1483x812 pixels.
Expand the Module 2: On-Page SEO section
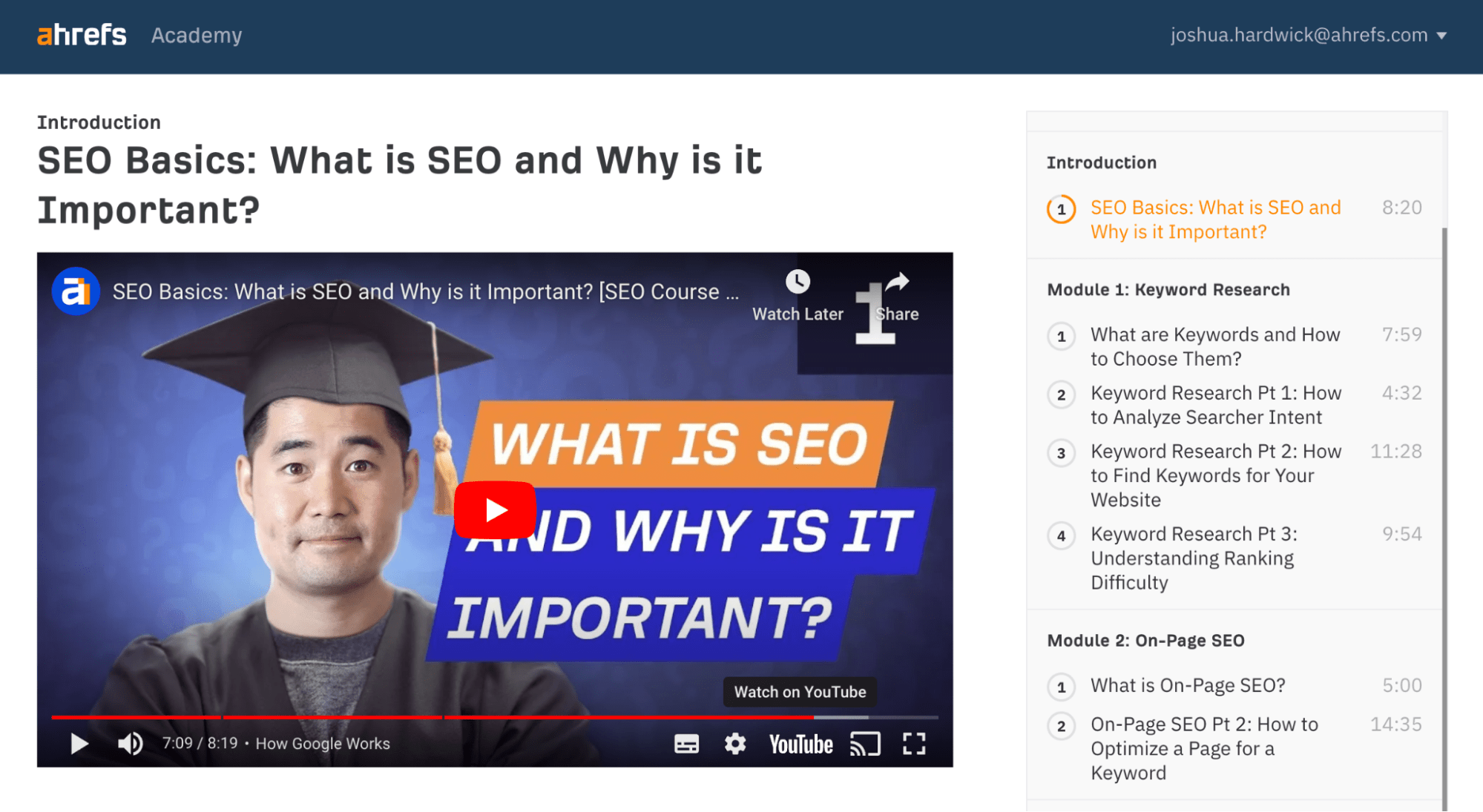pos(1145,640)
